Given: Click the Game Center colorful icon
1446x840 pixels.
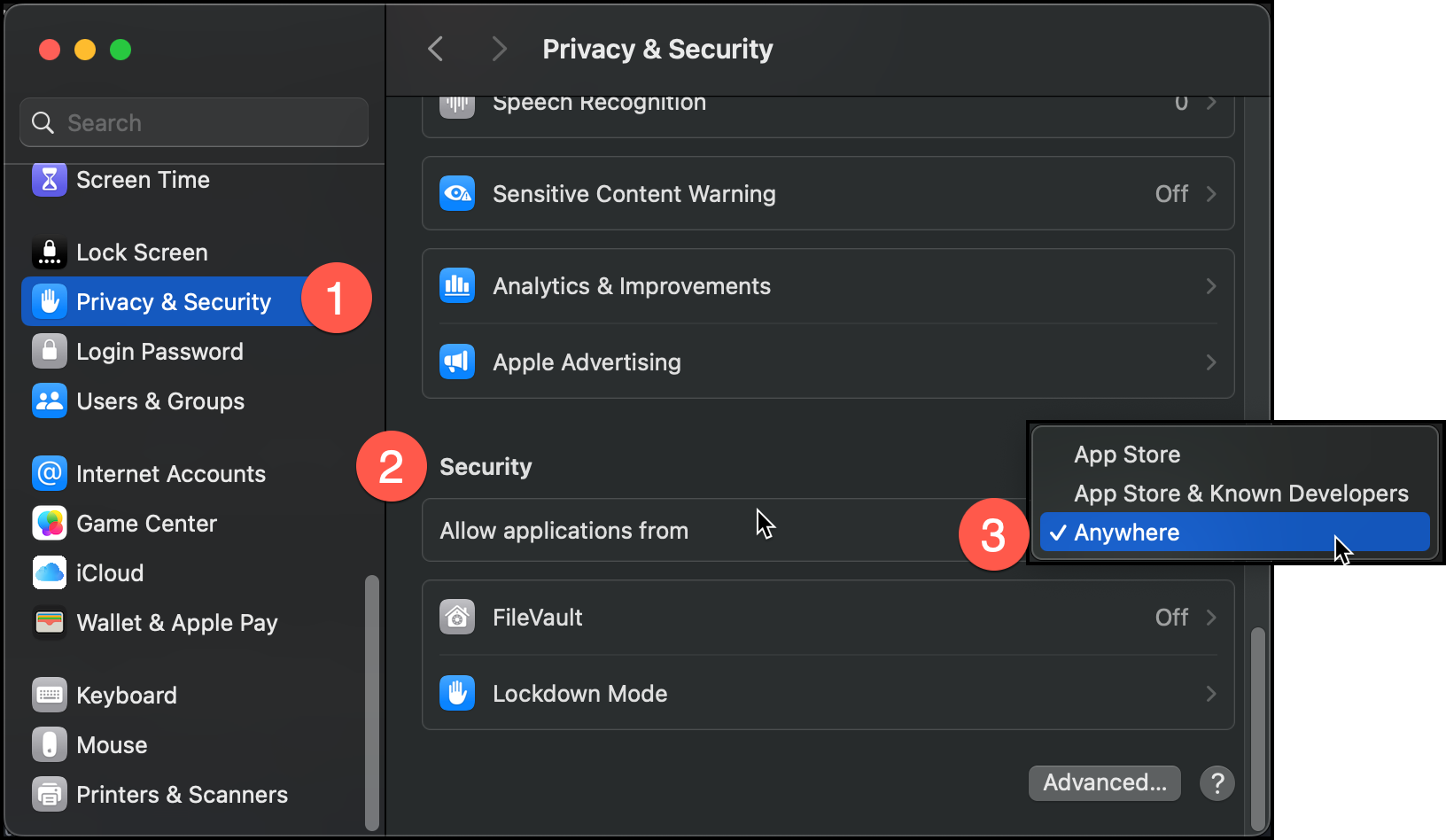Looking at the screenshot, I should click(x=50, y=524).
